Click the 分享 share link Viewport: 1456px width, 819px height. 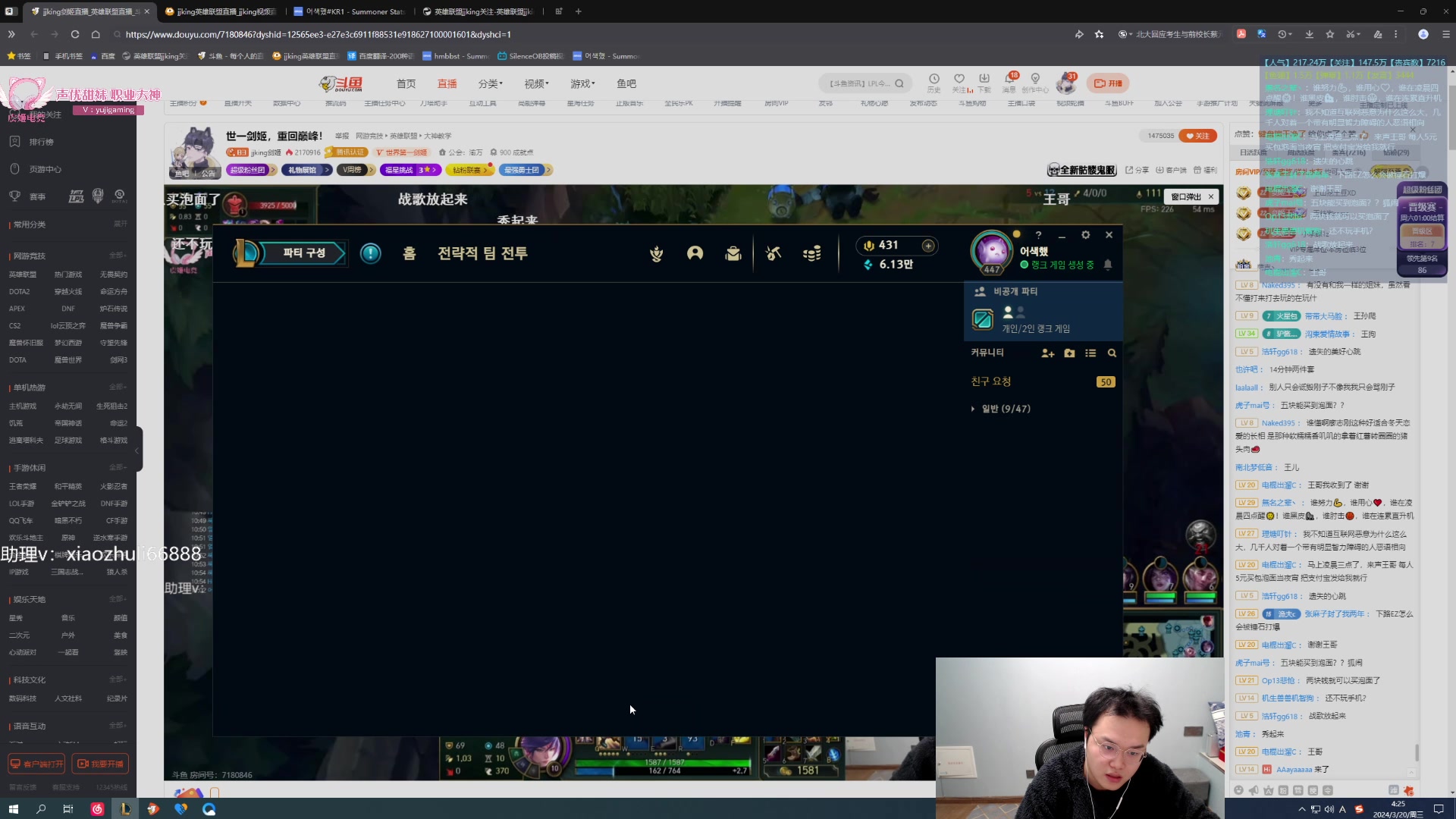pyautogui.click(x=1137, y=170)
